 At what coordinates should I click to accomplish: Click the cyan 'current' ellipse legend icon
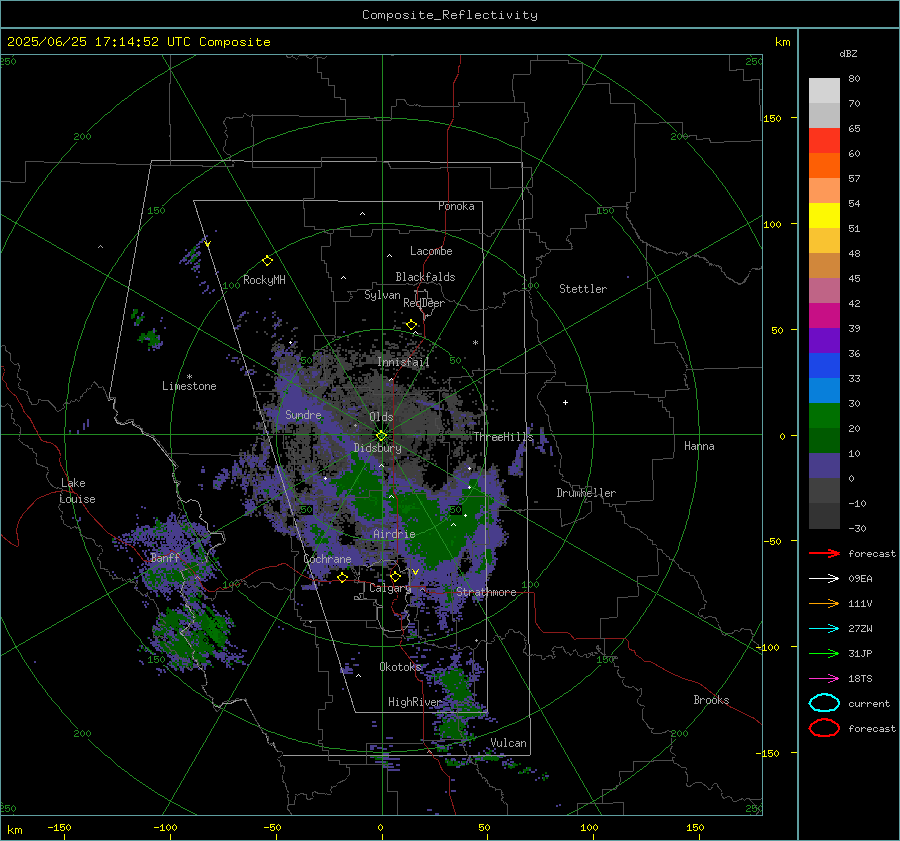[824, 703]
